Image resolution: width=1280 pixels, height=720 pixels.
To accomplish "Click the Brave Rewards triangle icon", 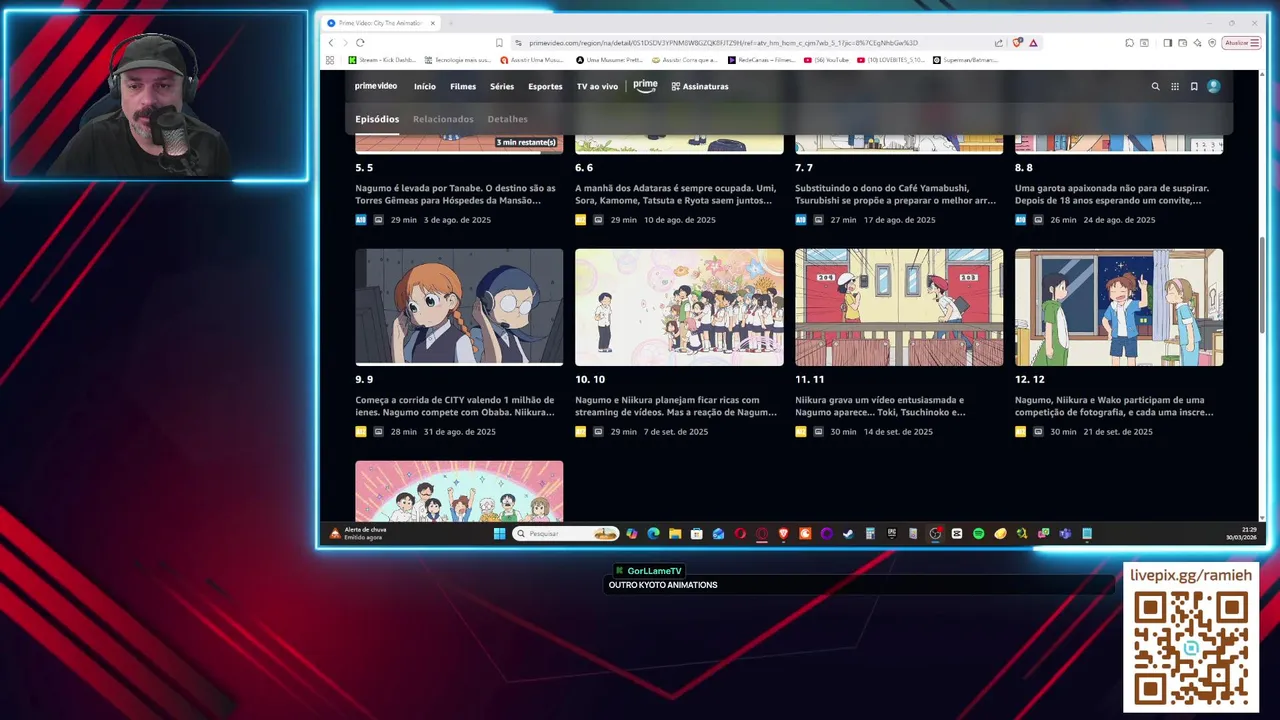I will [x=1033, y=43].
